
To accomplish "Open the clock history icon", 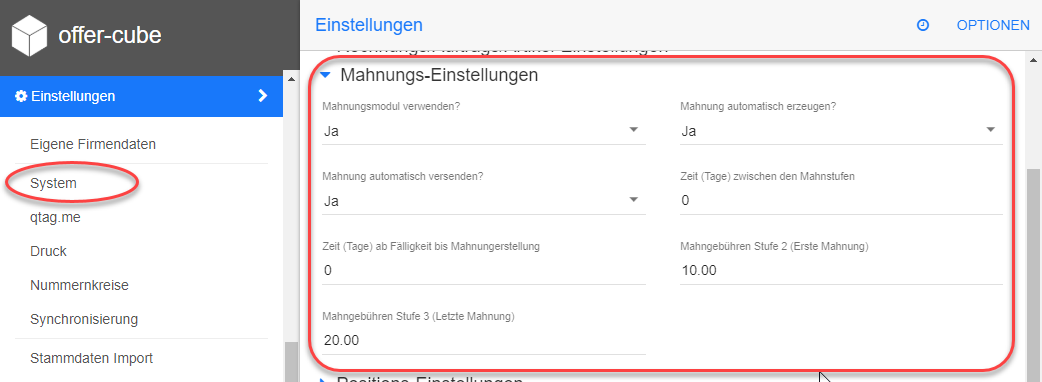I will 922,25.
